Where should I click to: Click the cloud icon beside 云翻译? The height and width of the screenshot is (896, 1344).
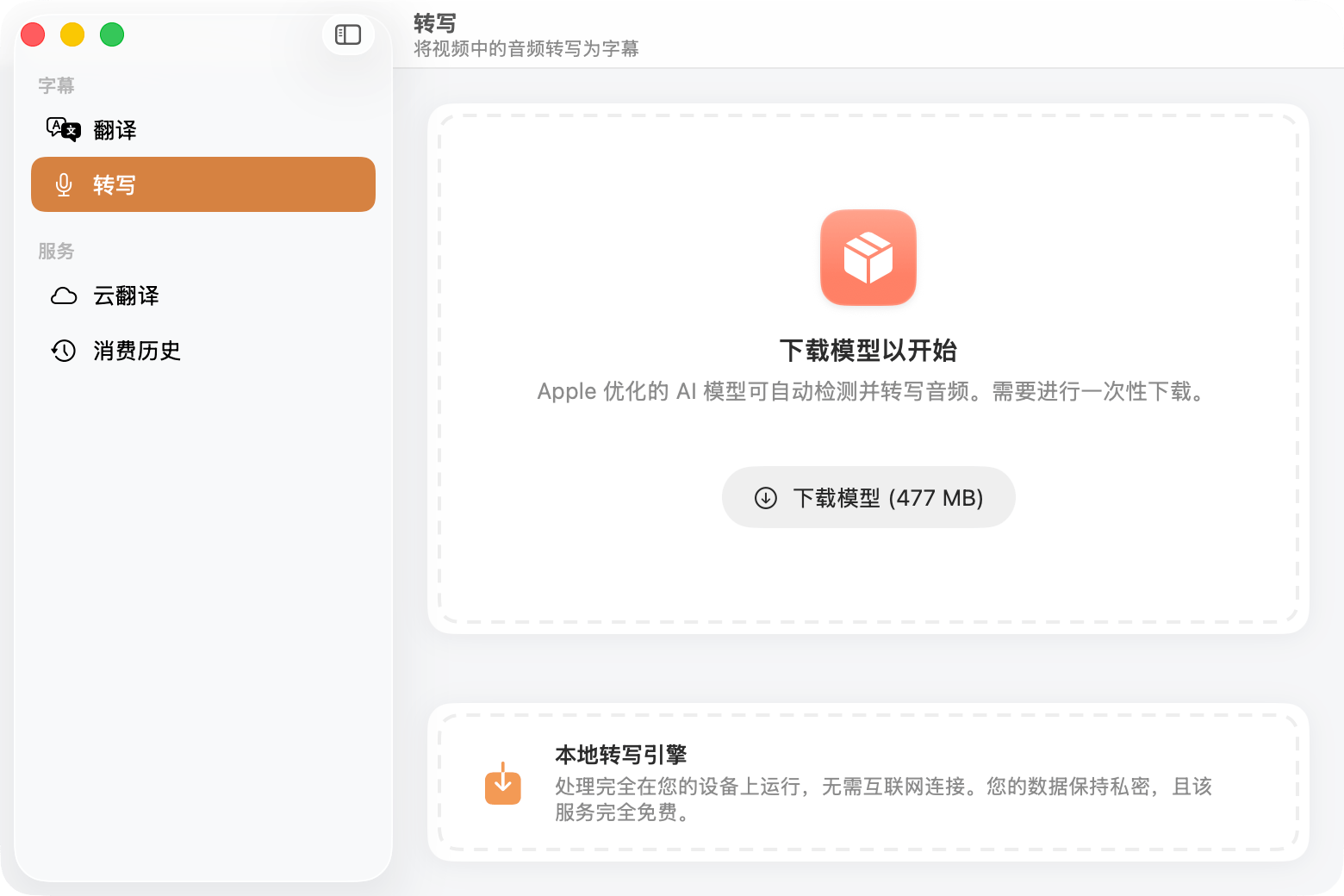pyautogui.click(x=64, y=296)
